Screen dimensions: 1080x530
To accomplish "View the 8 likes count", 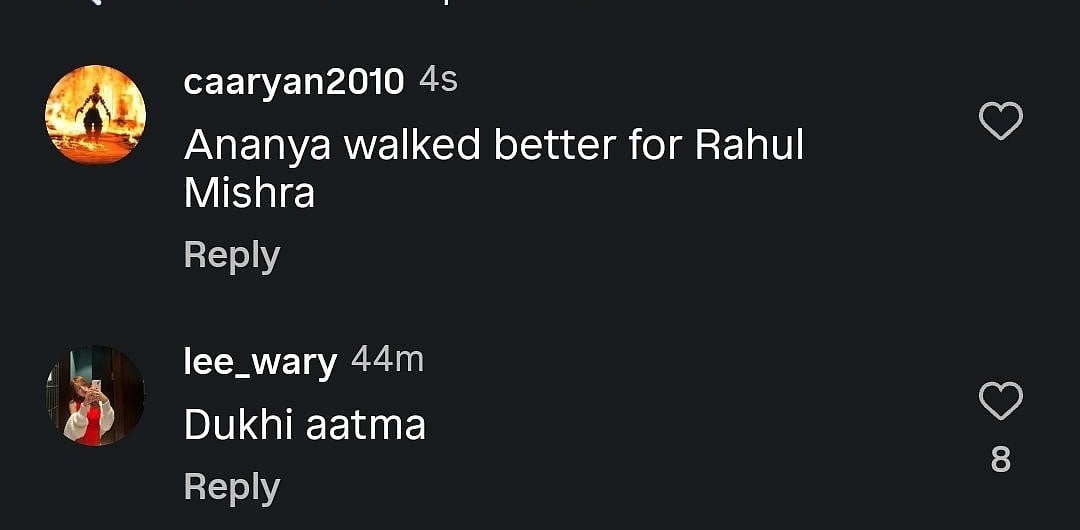I will tap(1000, 460).
